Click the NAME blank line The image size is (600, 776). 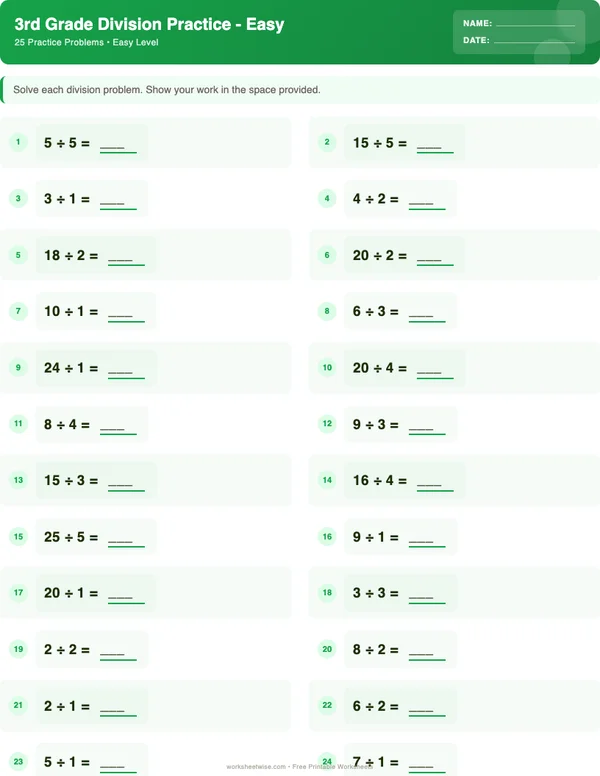pos(535,23)
